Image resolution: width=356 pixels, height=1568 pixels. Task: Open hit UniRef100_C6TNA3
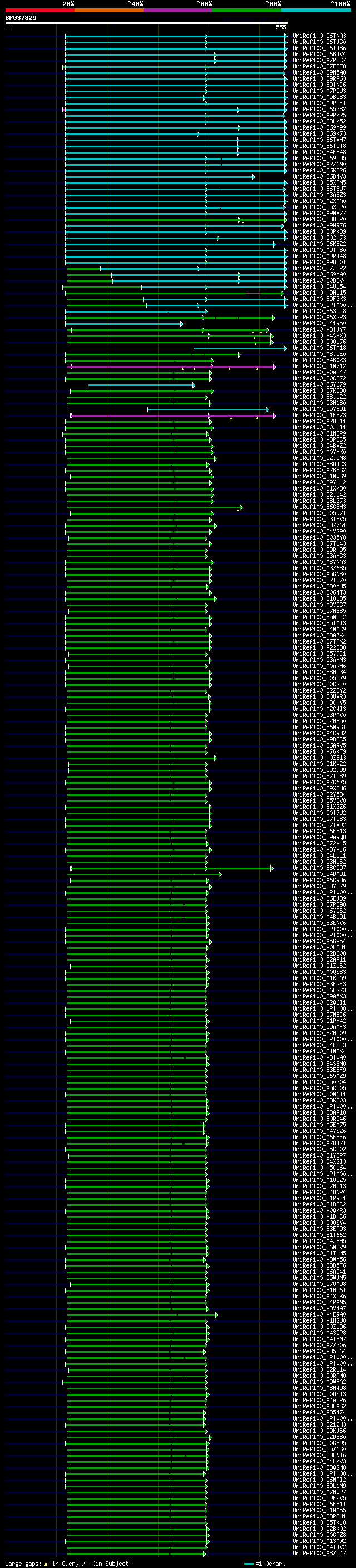click(319, 36)
